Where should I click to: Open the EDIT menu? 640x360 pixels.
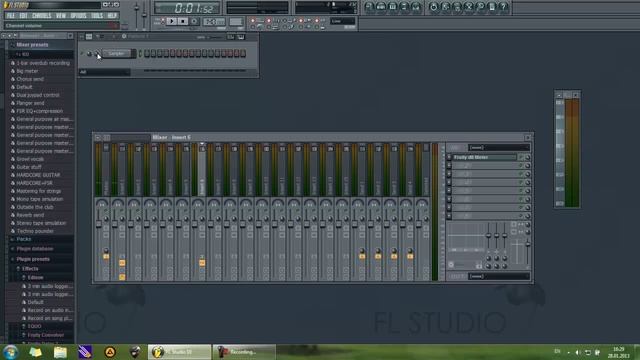(23, 16)
